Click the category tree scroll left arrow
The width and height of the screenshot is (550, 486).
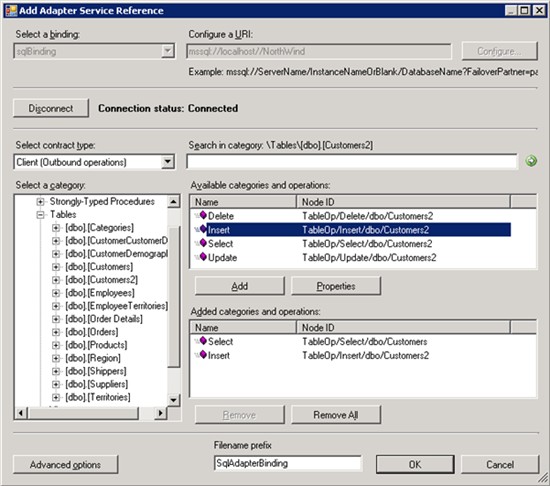21,413
